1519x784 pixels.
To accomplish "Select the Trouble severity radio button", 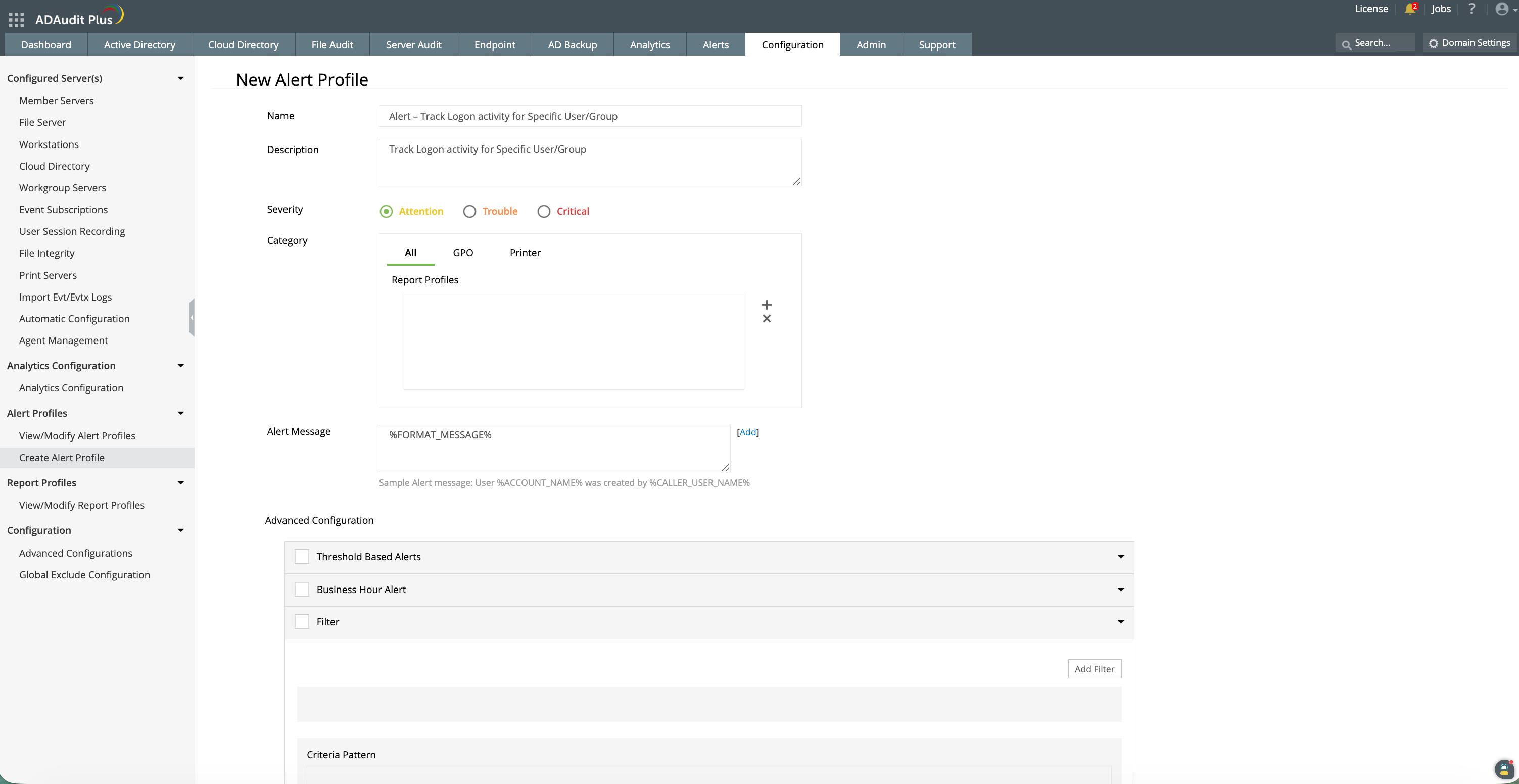I will tap(469, 212).
